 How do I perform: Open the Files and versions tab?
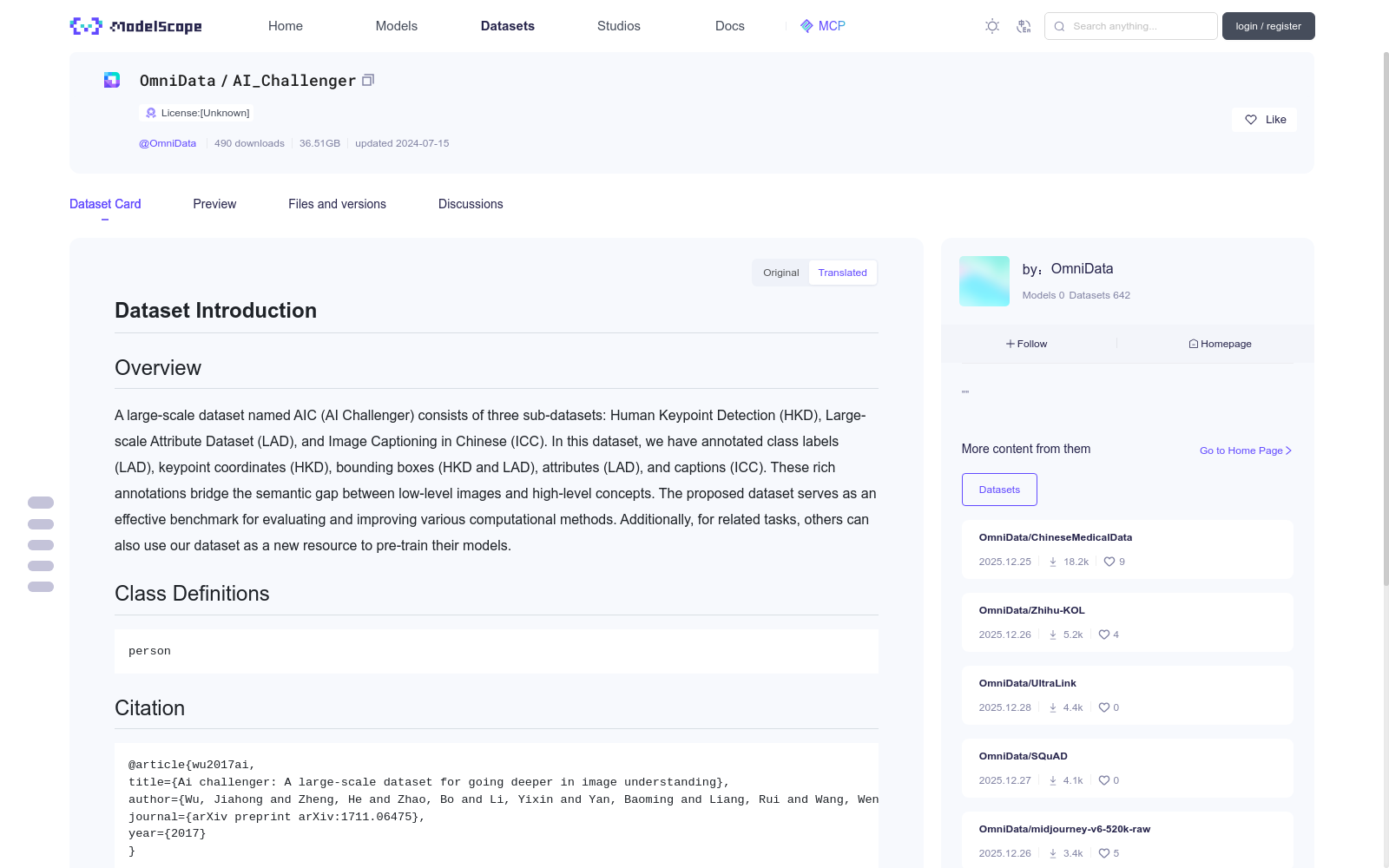point(337,204)
